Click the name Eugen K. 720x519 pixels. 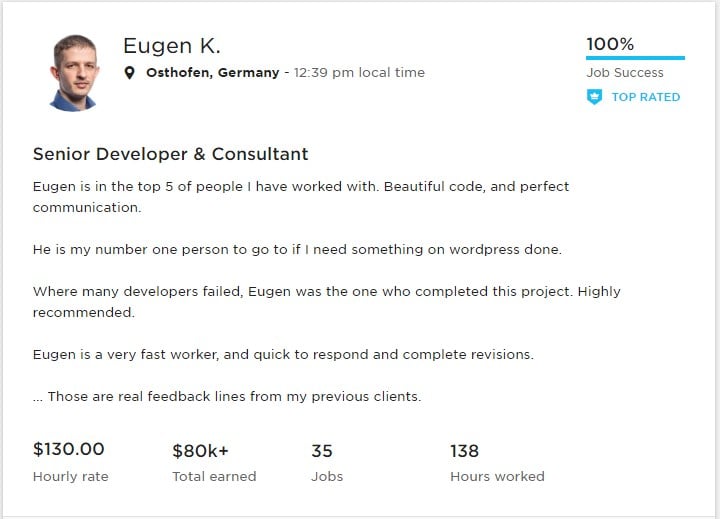[x=171, y=46]
